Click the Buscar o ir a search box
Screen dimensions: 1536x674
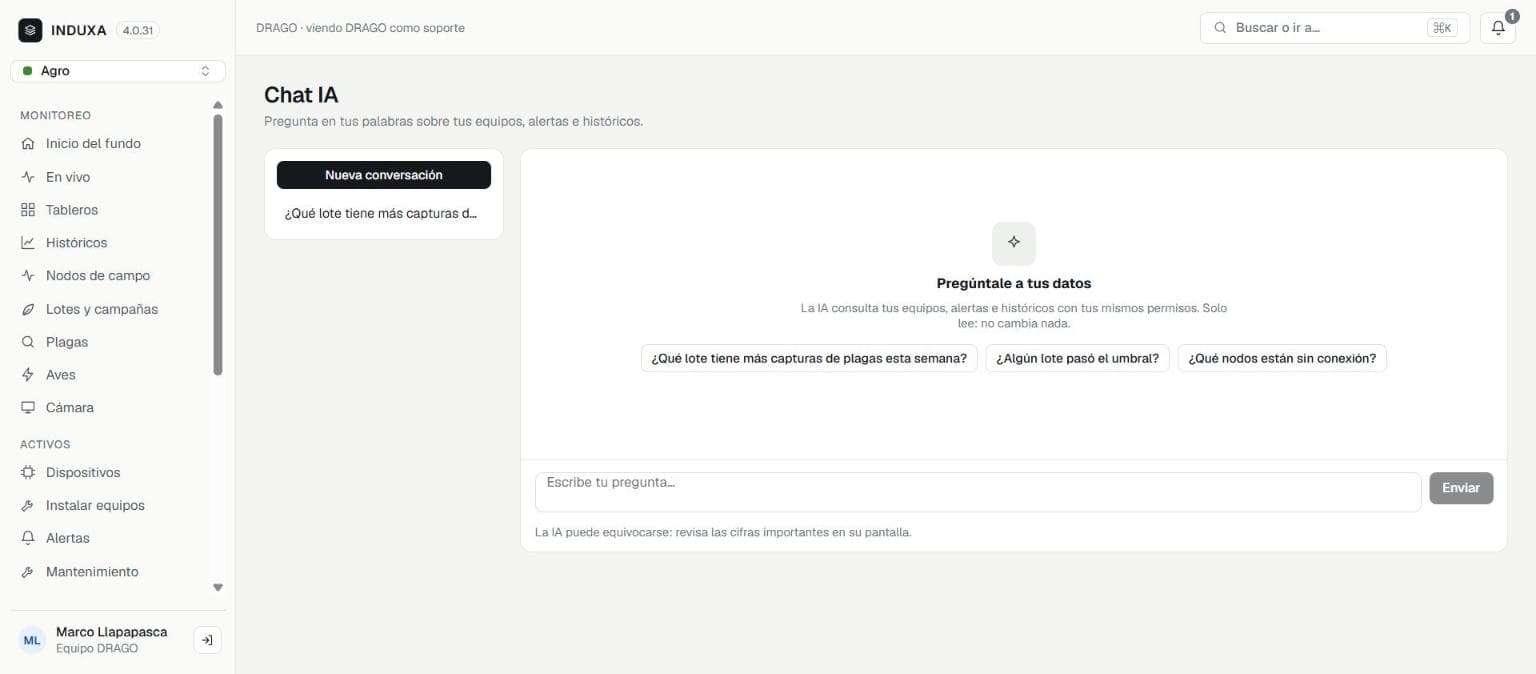click(1335, 28)
